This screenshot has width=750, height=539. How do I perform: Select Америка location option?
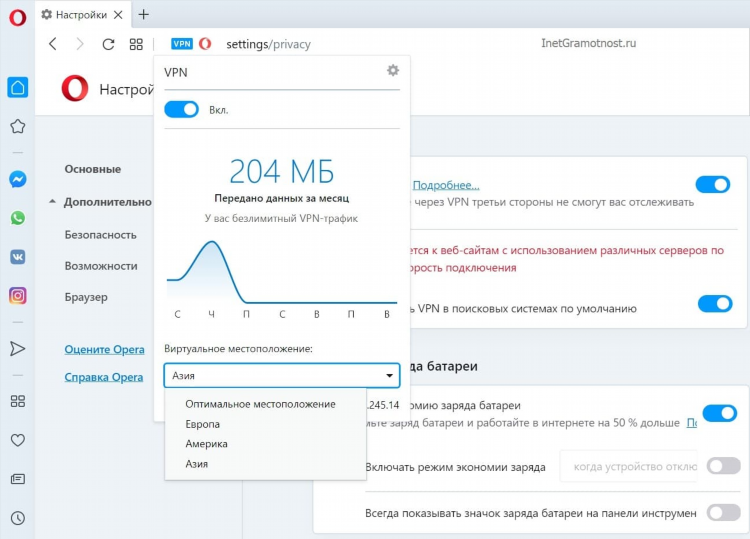(265, 444)
